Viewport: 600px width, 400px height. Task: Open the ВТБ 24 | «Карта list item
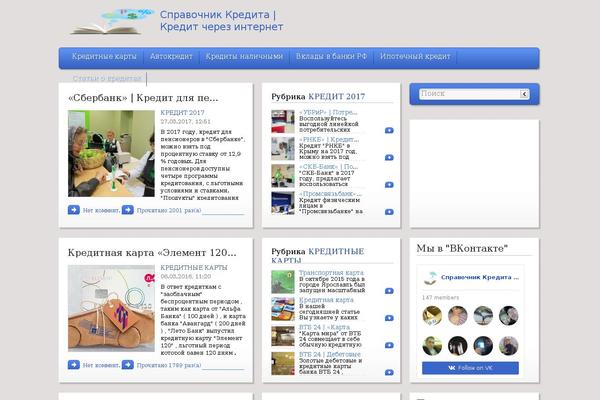tap(324, 327)
